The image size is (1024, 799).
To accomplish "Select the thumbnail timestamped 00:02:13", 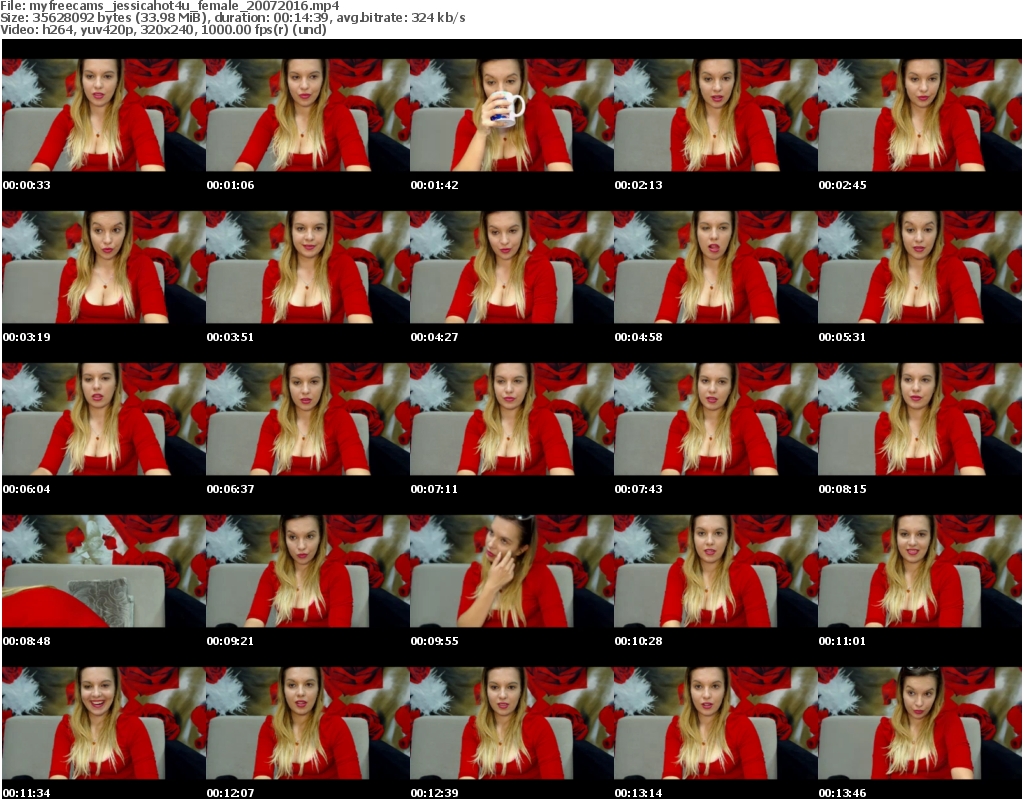I will (716, 115).
